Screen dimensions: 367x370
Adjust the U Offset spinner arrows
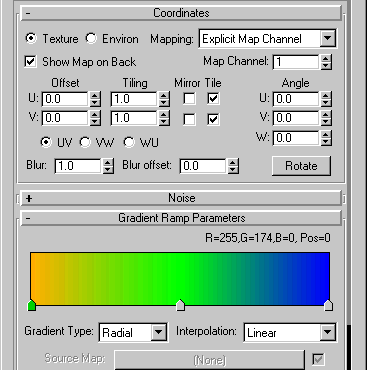95,99
